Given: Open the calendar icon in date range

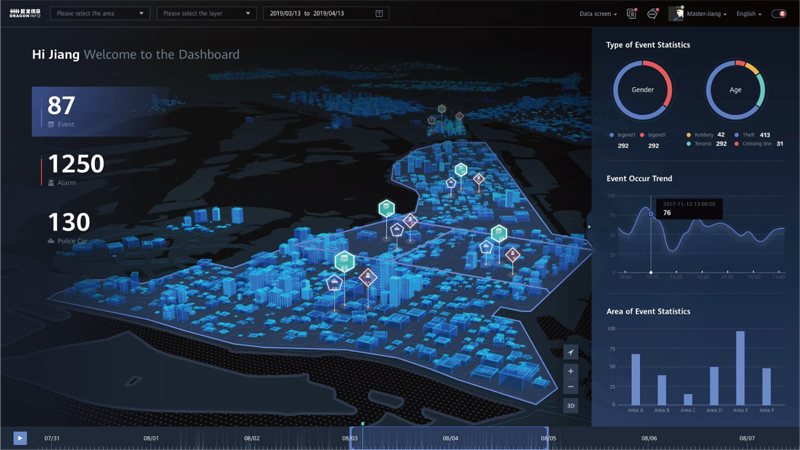Looking at the screenshot, I should 379,14.
